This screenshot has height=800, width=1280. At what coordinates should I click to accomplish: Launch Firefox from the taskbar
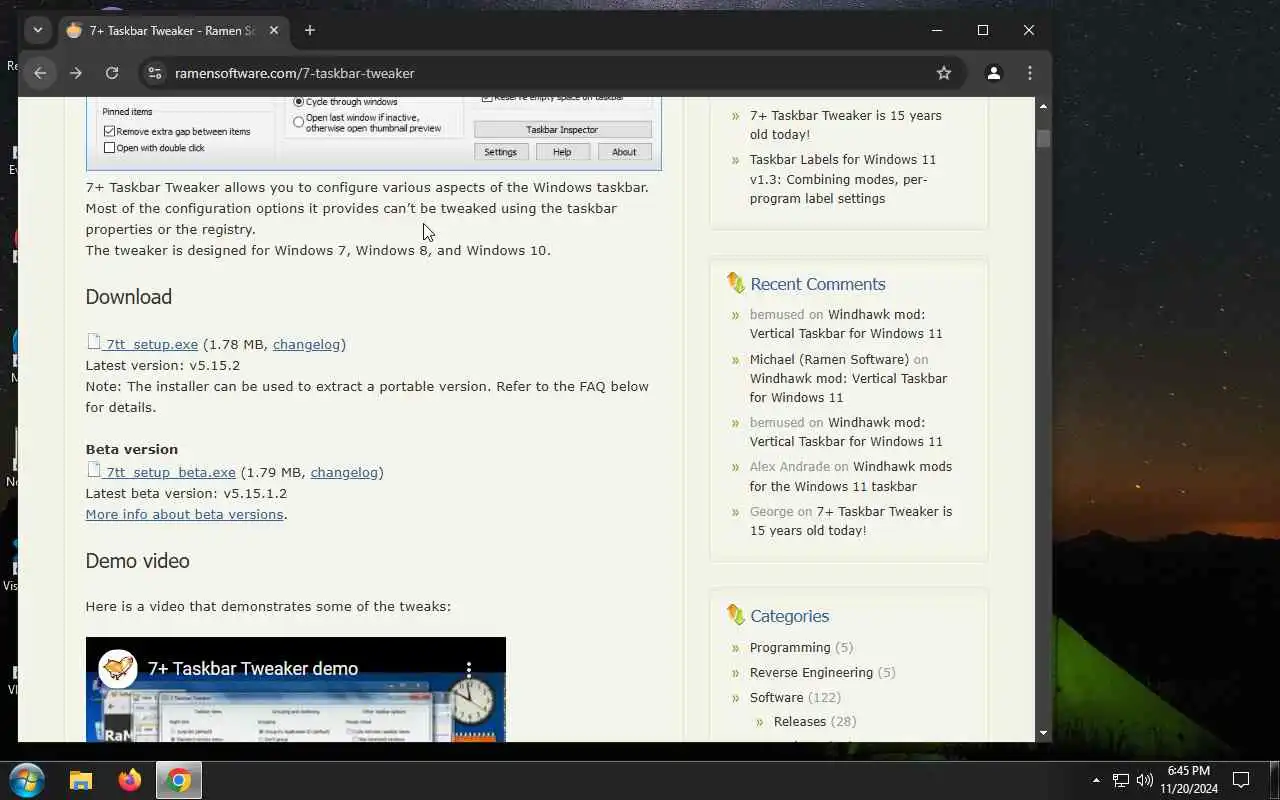point(130,781)
